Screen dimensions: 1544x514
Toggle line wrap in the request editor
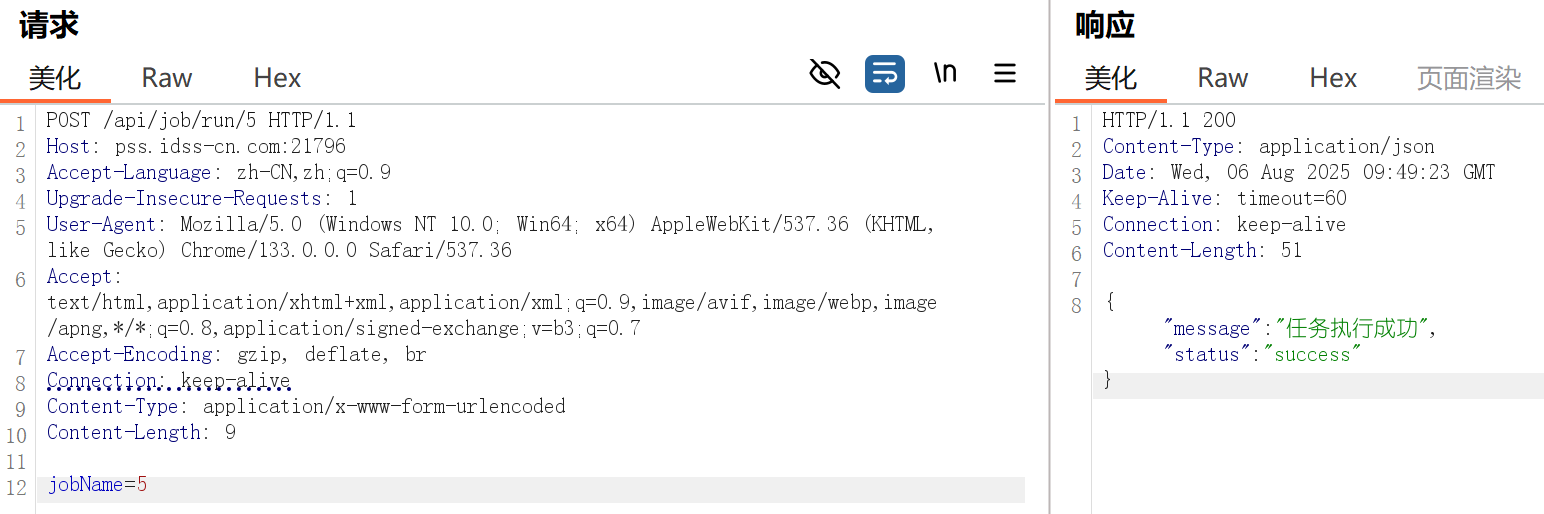[884, 74]
